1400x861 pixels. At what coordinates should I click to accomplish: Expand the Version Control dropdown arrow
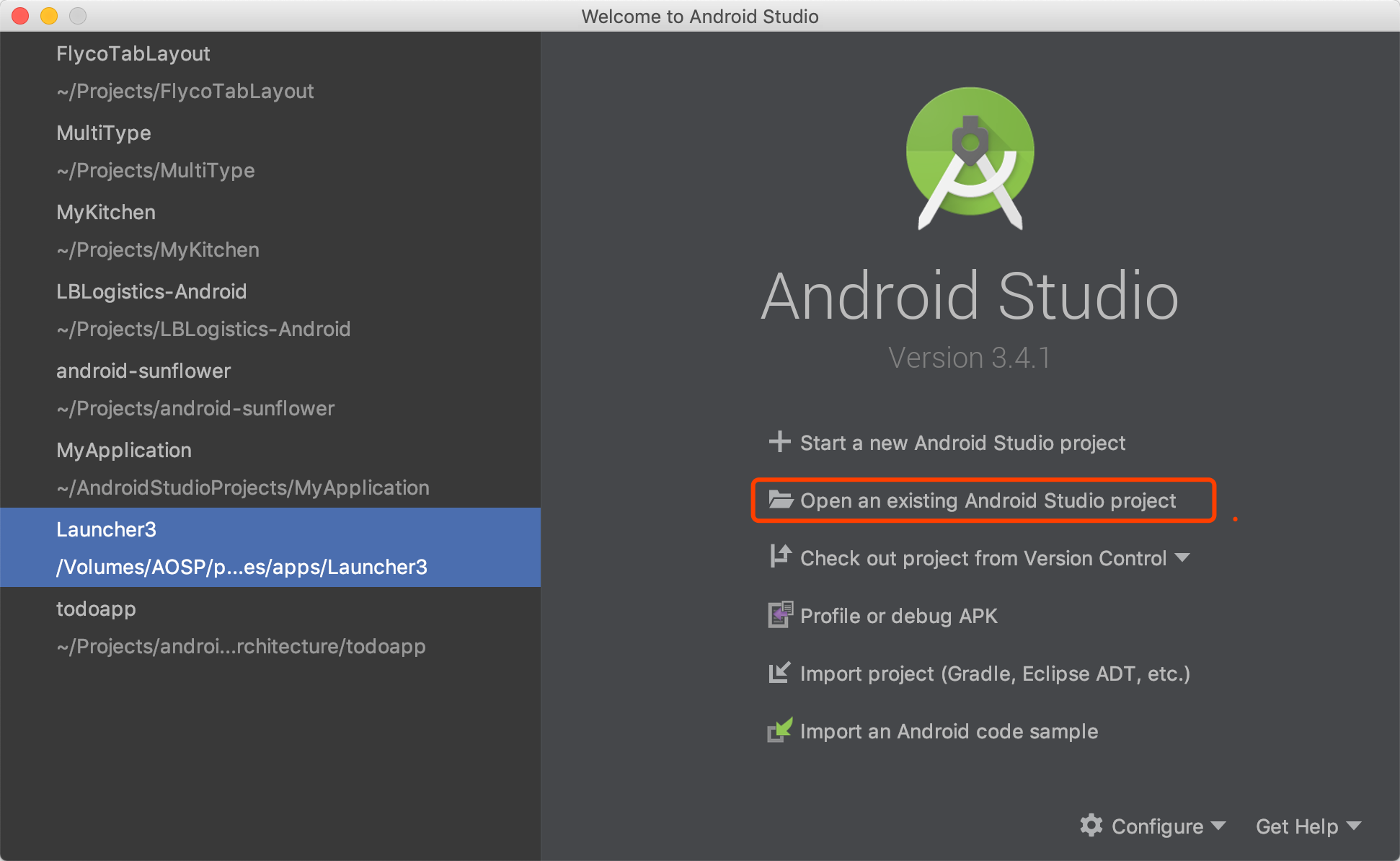click(1182, 557)
